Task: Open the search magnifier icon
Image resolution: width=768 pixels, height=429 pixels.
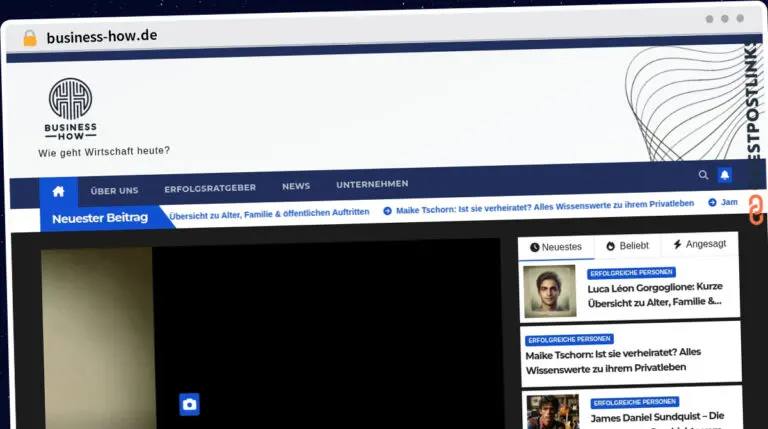Action: (703, 175)
